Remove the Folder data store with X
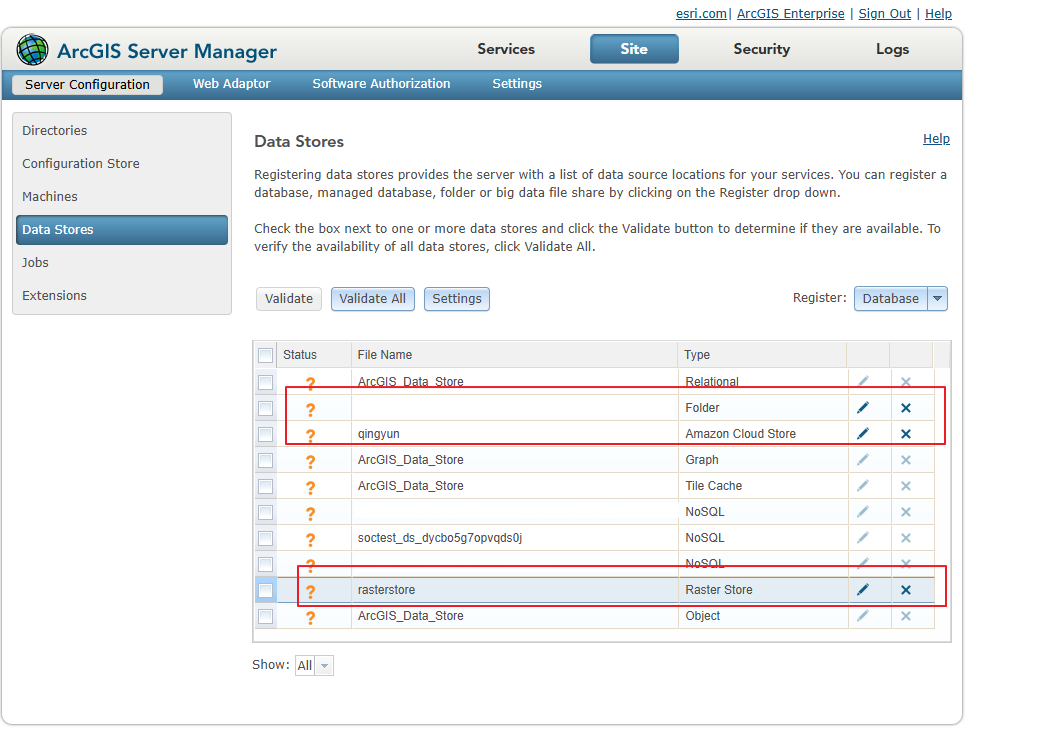Viewport: 1041px width, 736px height. click(x=906, y=407)
